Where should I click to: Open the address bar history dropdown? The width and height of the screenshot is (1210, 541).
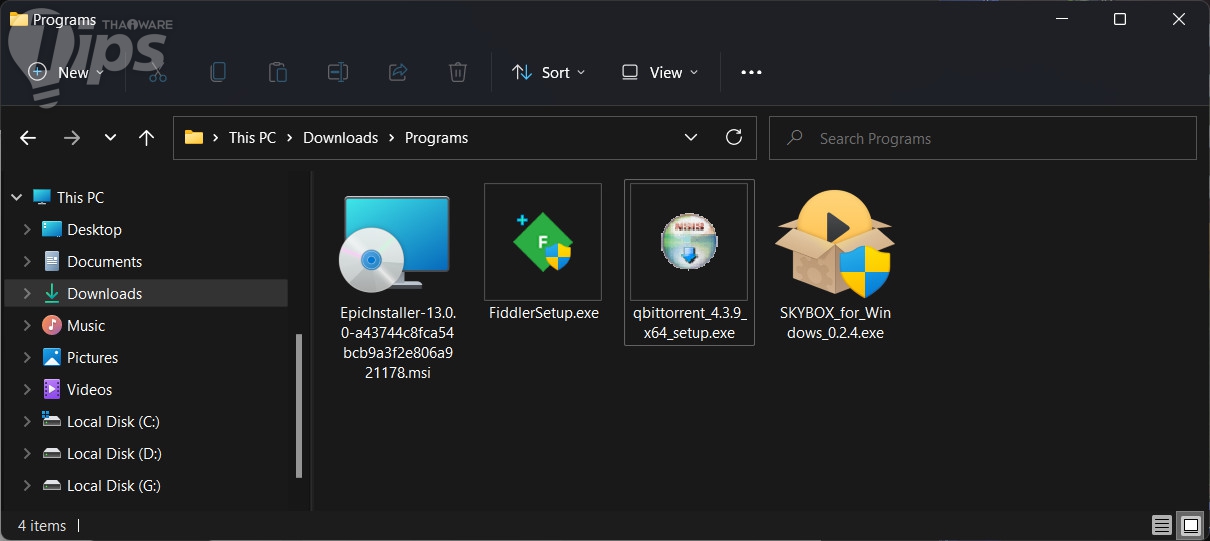pyautogui.click(x=690, y=138)
